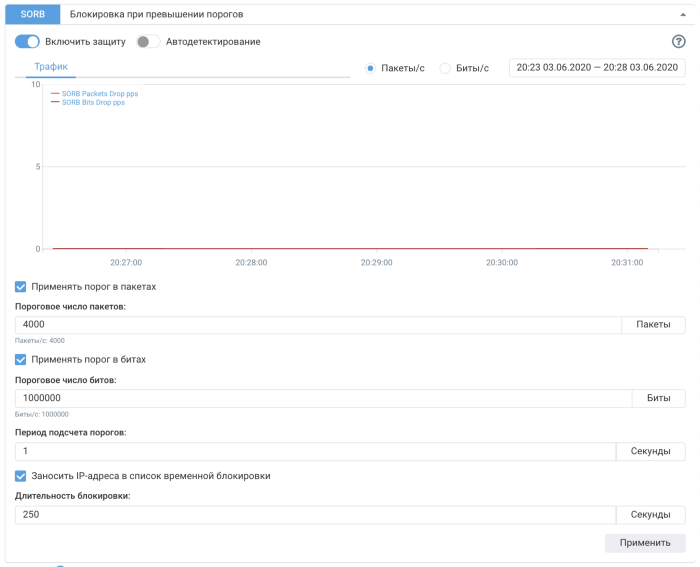
Task: Click the help question mark icon
Action: click(x=679, y=42)
